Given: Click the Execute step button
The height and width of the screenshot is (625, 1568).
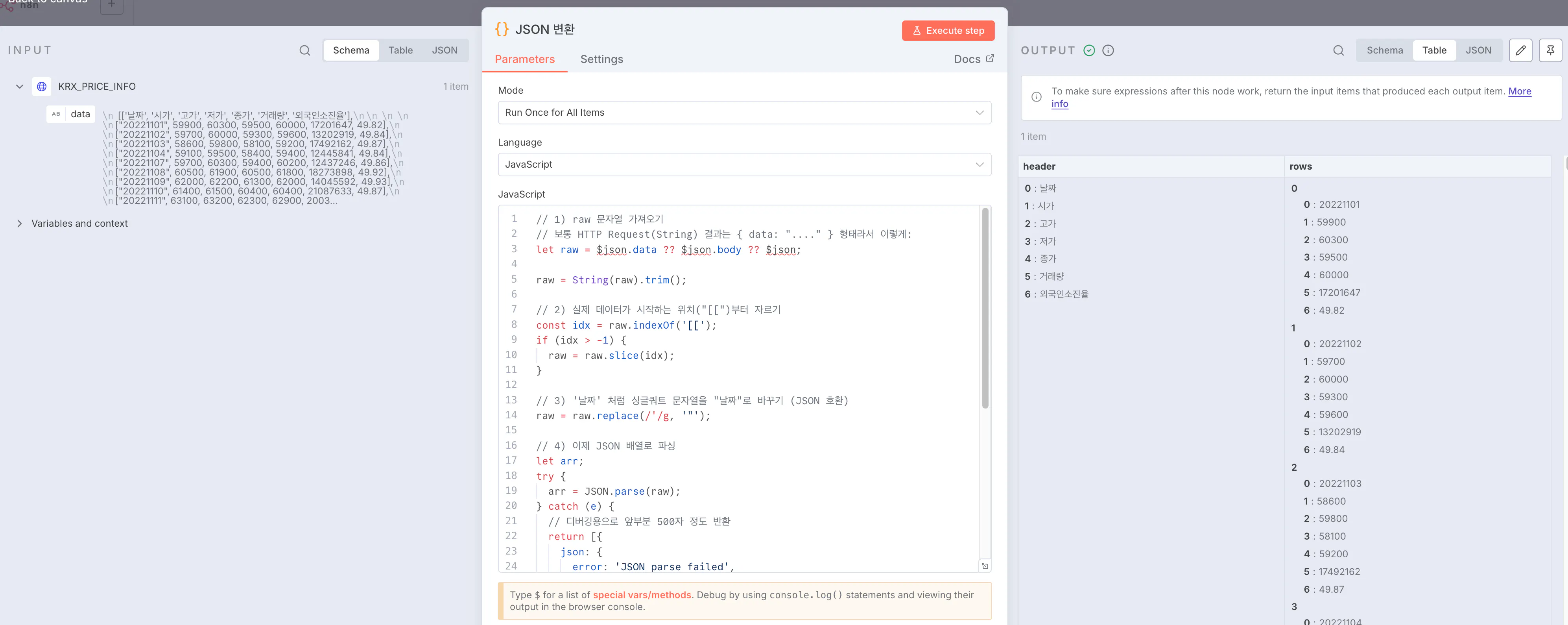Looking at the screenshot, I should click(948, 30).
